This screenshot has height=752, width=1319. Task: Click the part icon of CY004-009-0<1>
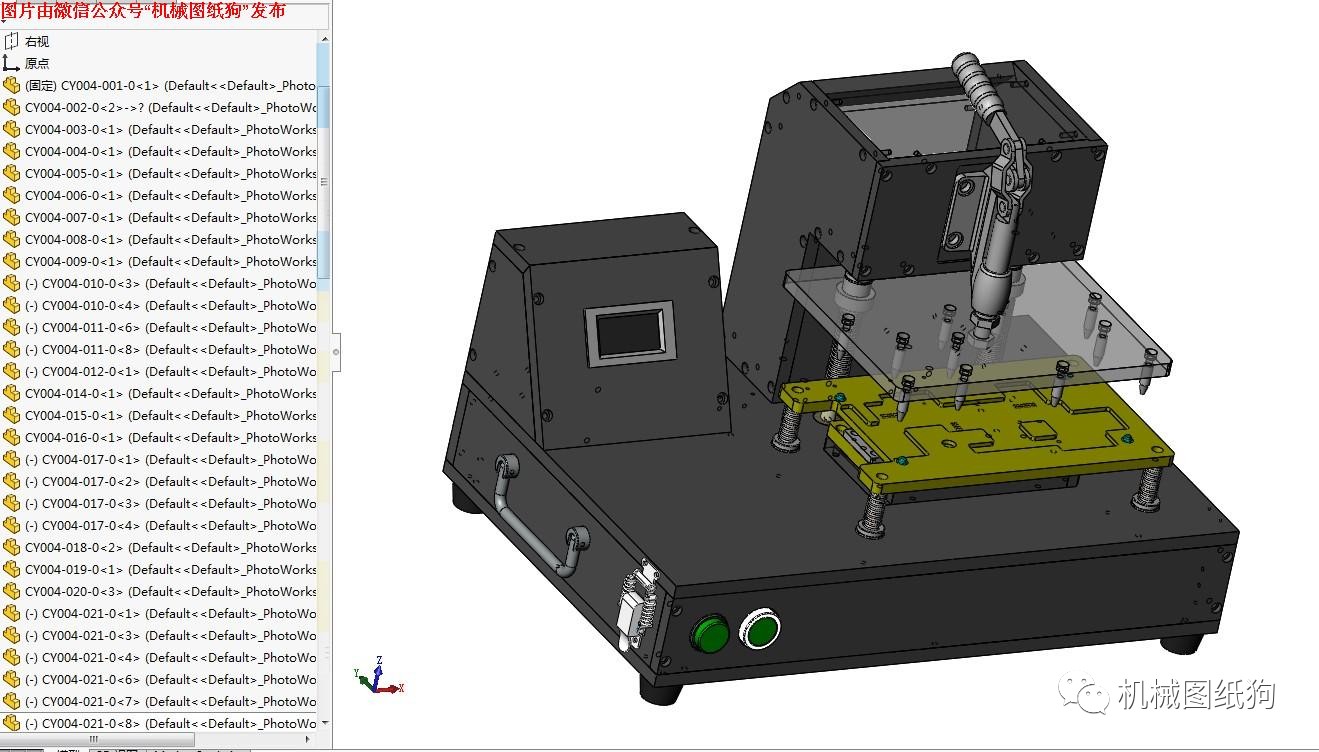(11, 261)
